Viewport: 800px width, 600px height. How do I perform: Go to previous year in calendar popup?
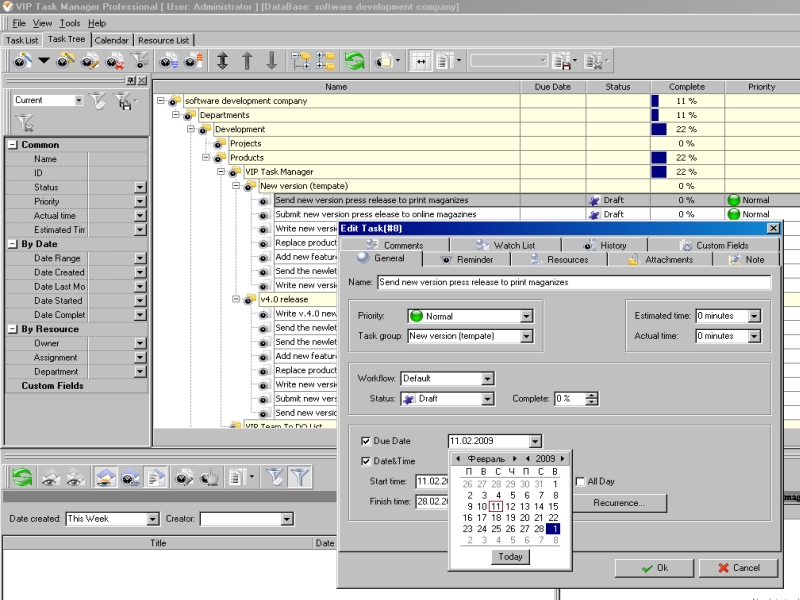point(528,459)
